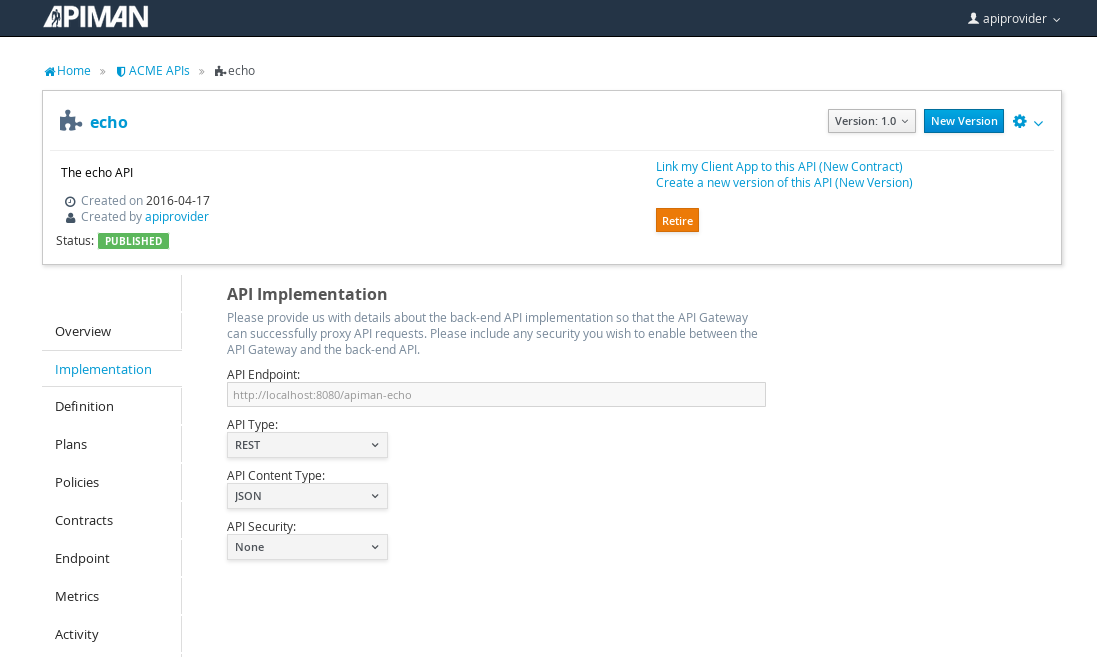
Task: Open the apiprovider creator link
Action: point(176,217)
